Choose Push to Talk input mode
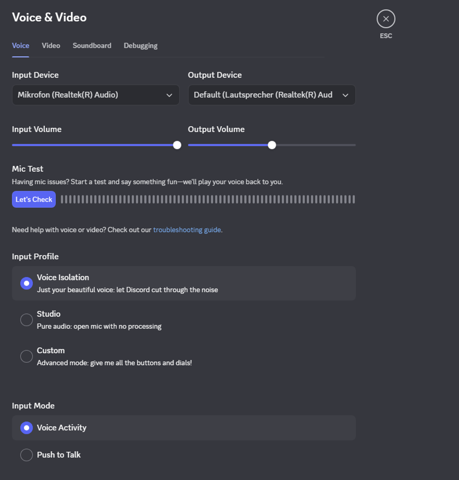This screenshot has height=480, width=459. (184, 455)
